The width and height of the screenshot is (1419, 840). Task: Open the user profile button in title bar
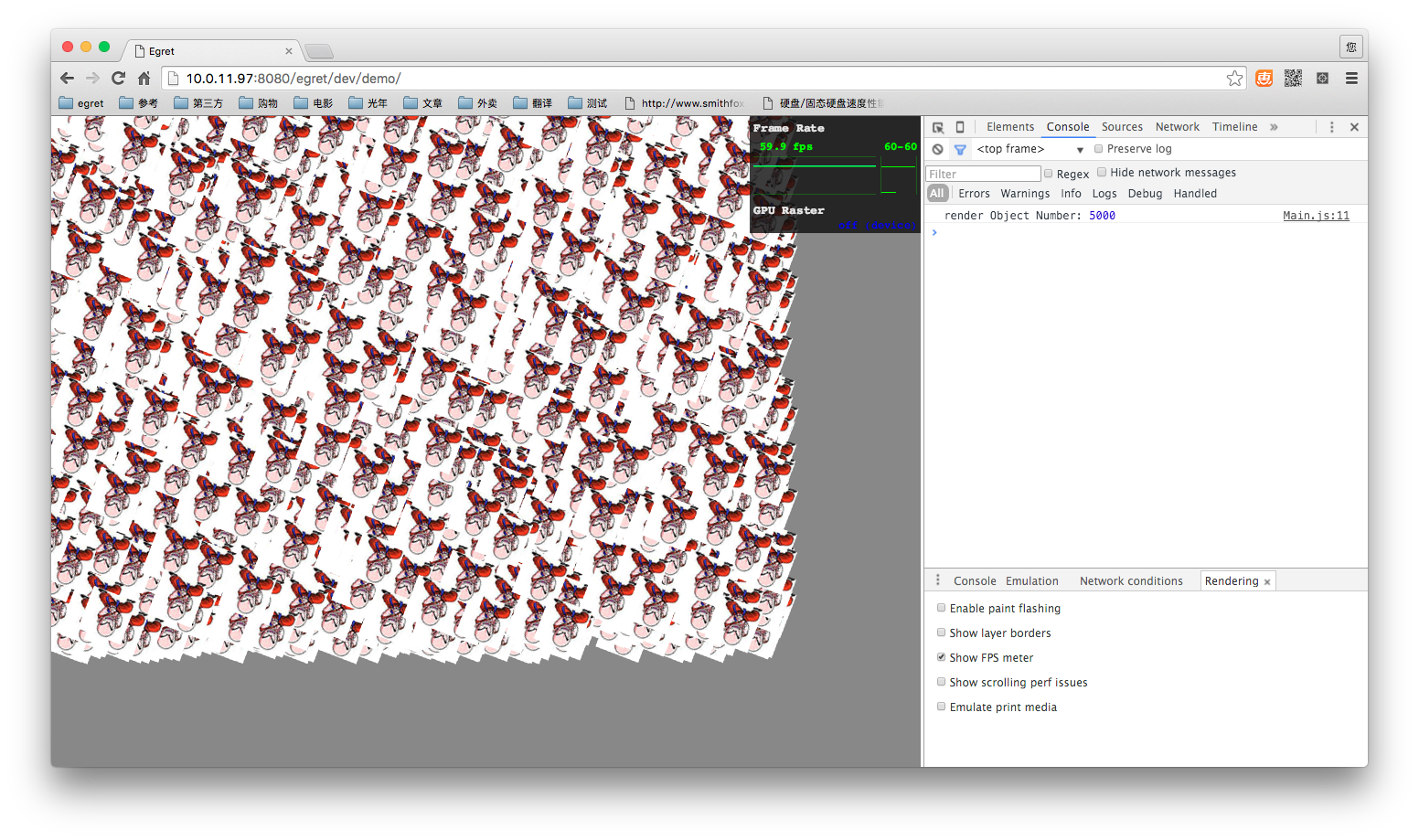pyautogui.click(x=1351, y=47)
